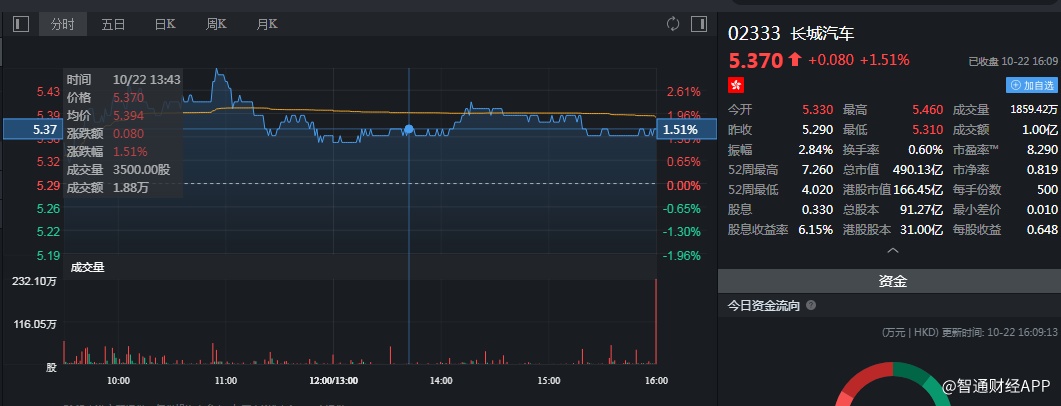Select the 日K candlestick tab
The width and height of the screenshot is (1061, 406).
[165, 24]
